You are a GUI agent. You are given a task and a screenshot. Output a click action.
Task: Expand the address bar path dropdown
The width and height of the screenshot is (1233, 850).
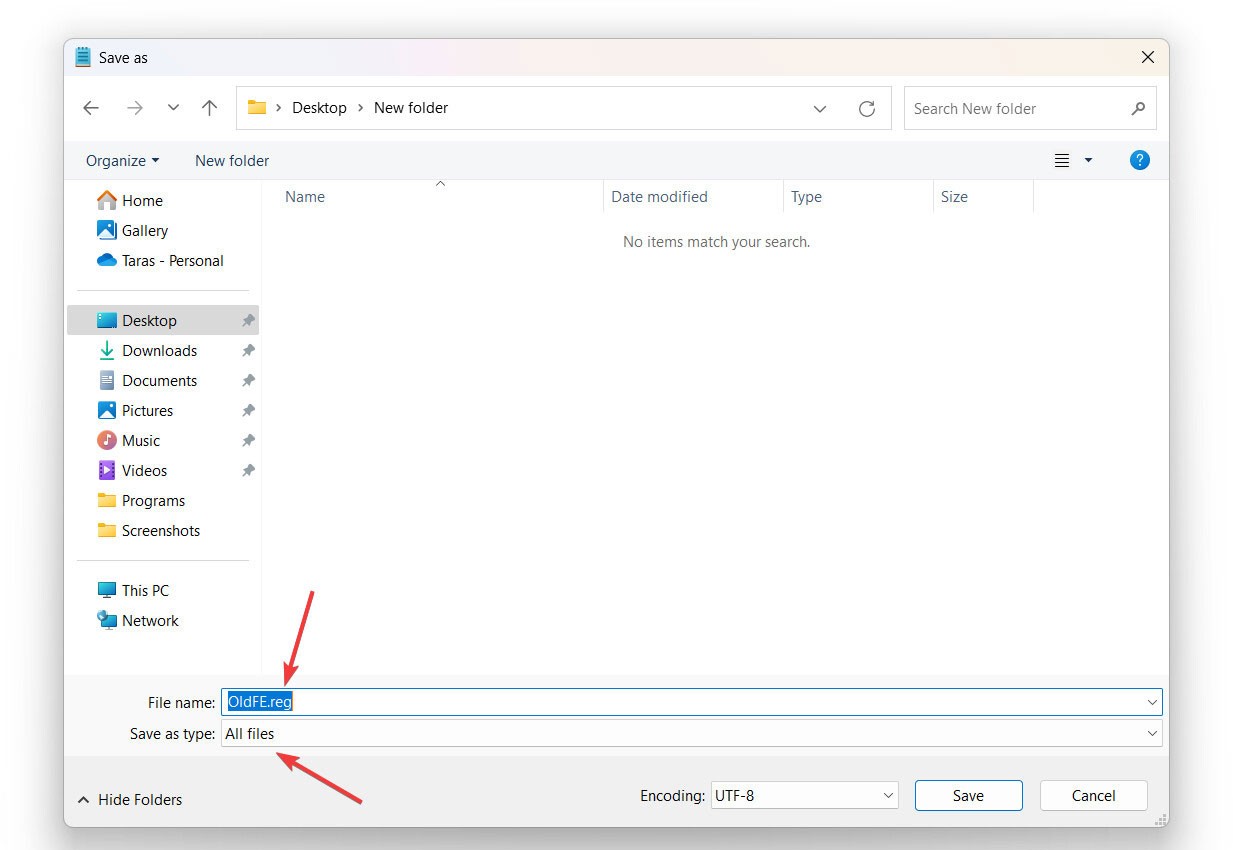pos(820,109)
